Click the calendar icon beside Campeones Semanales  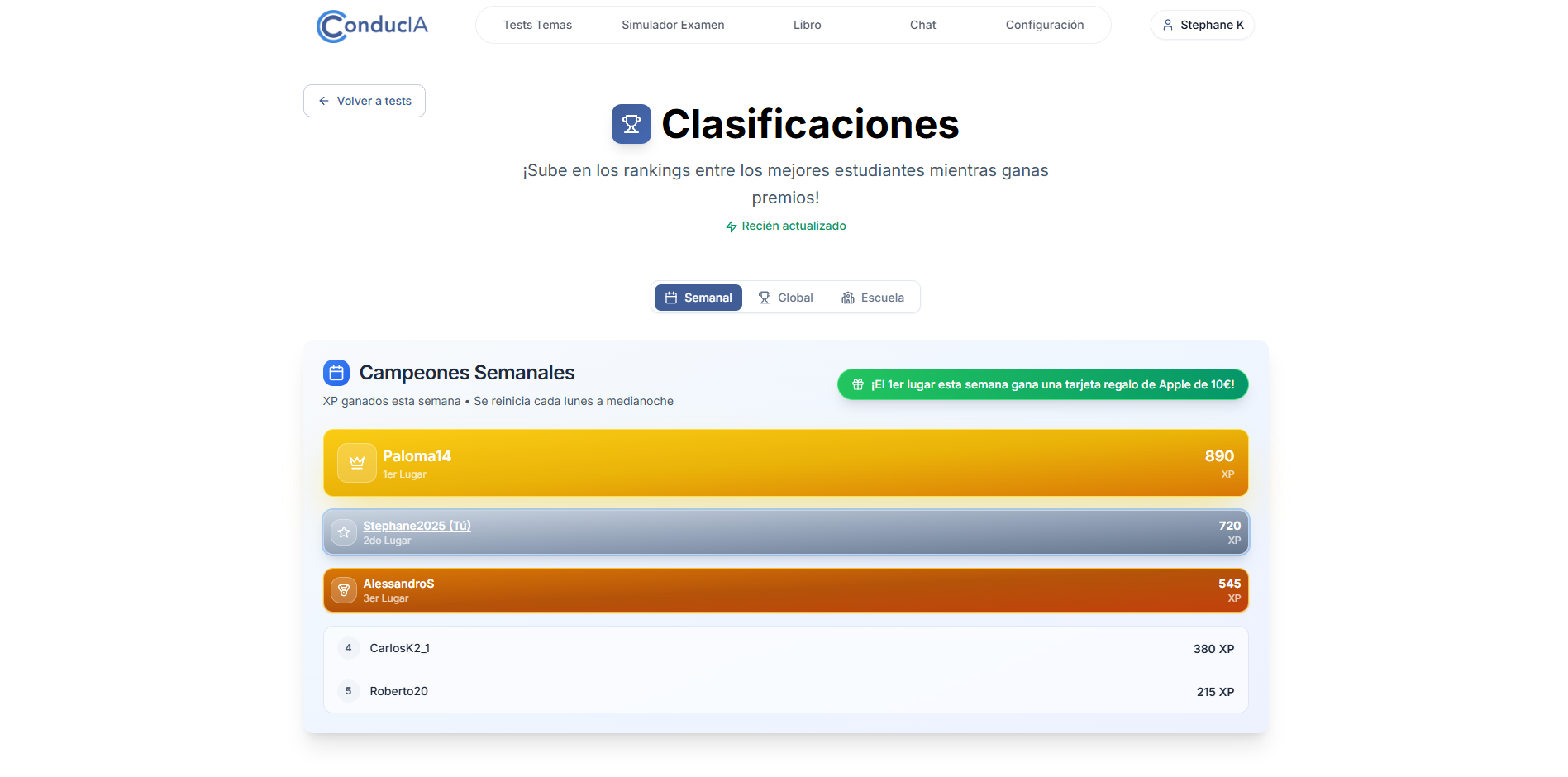coord(336,373)
